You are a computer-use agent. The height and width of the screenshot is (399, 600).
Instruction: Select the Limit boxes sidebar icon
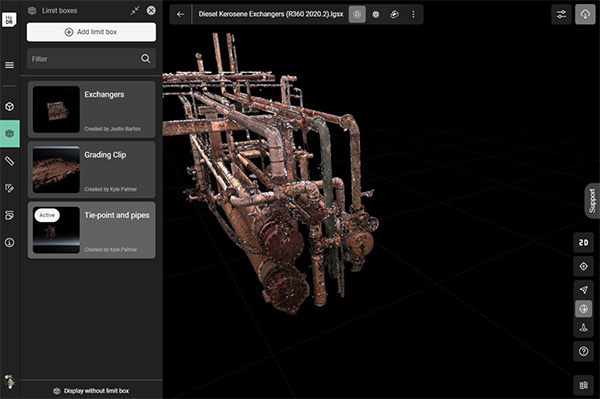pyautogui.click(x=10, y=134)
